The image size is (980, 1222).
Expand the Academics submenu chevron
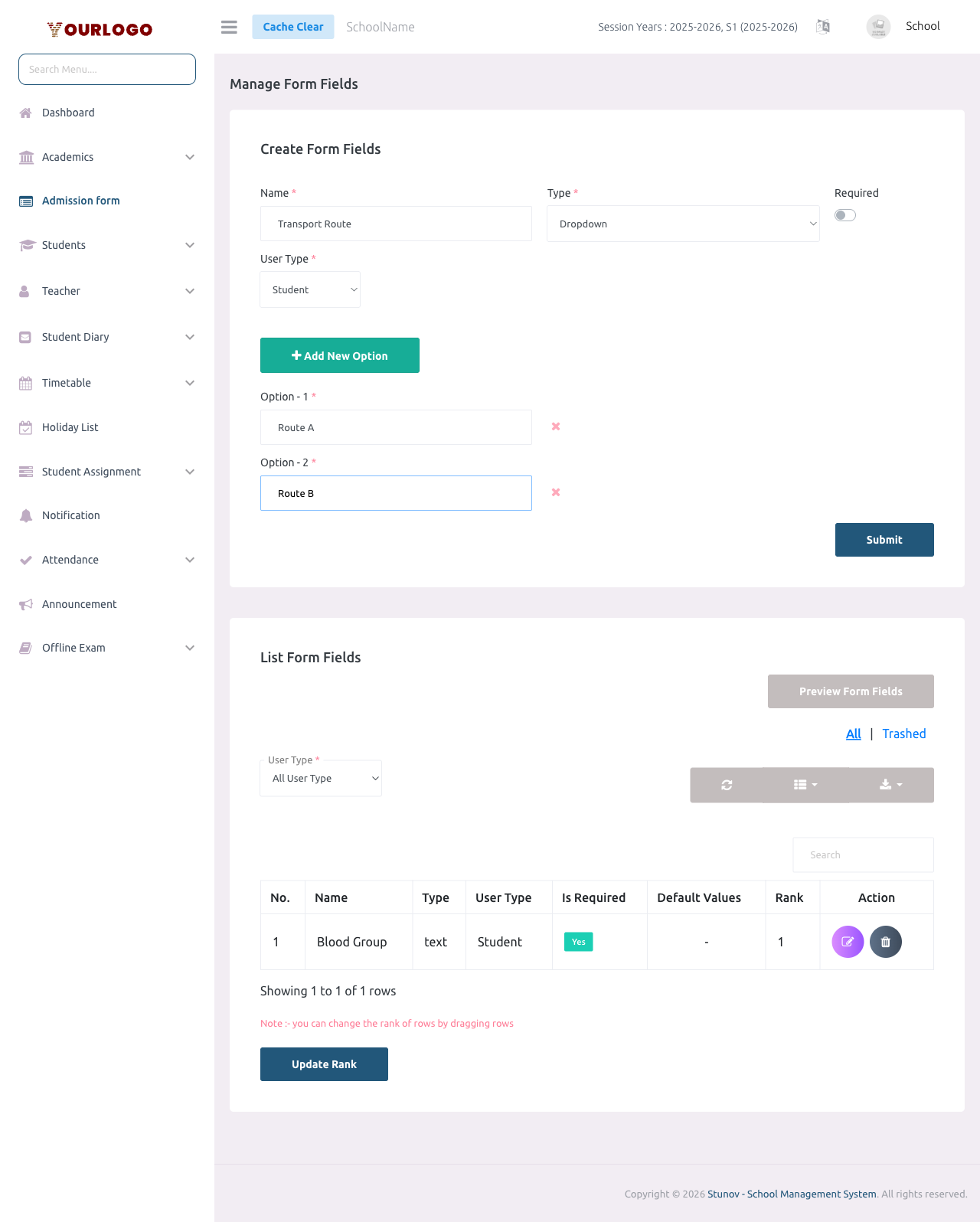(x=190, y=157)
